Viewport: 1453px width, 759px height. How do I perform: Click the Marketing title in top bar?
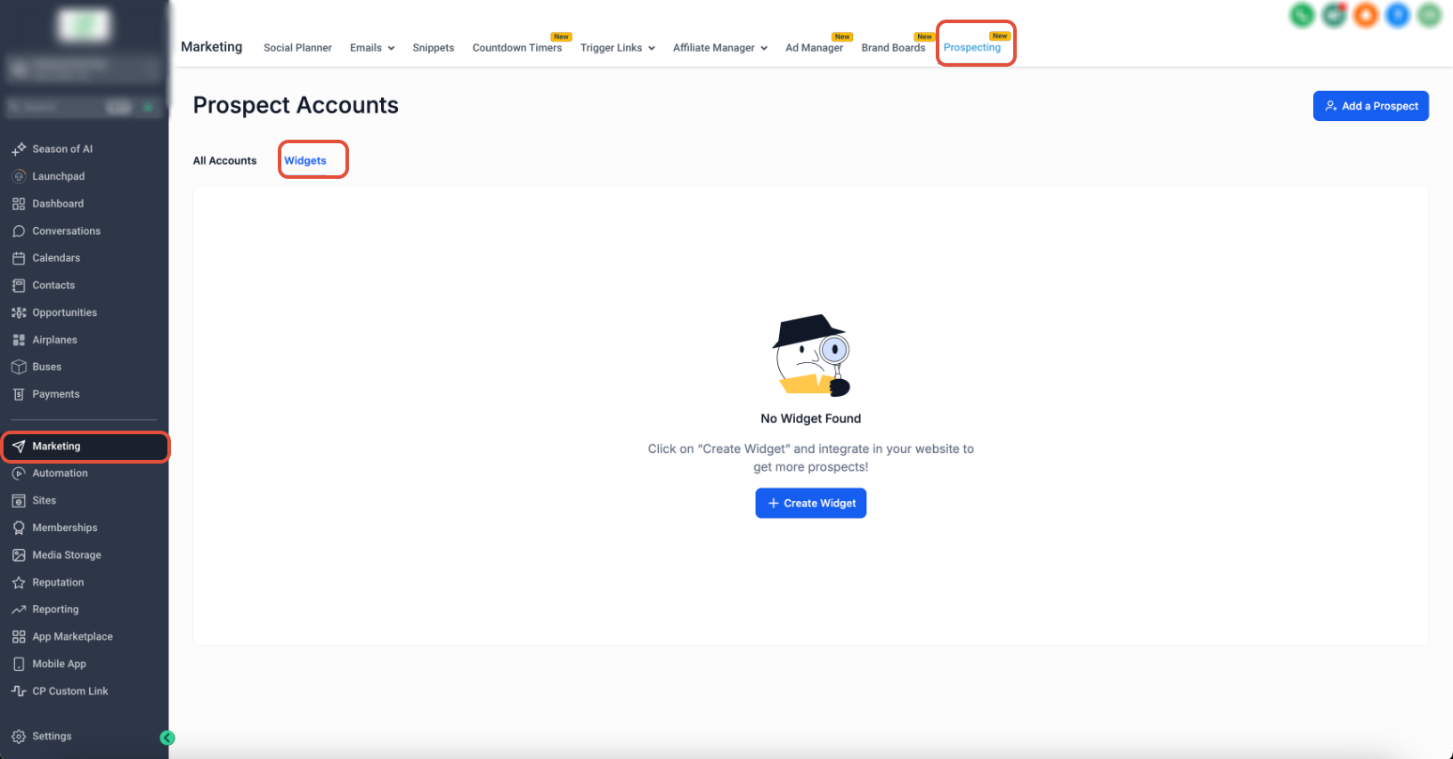coord(211,47)
